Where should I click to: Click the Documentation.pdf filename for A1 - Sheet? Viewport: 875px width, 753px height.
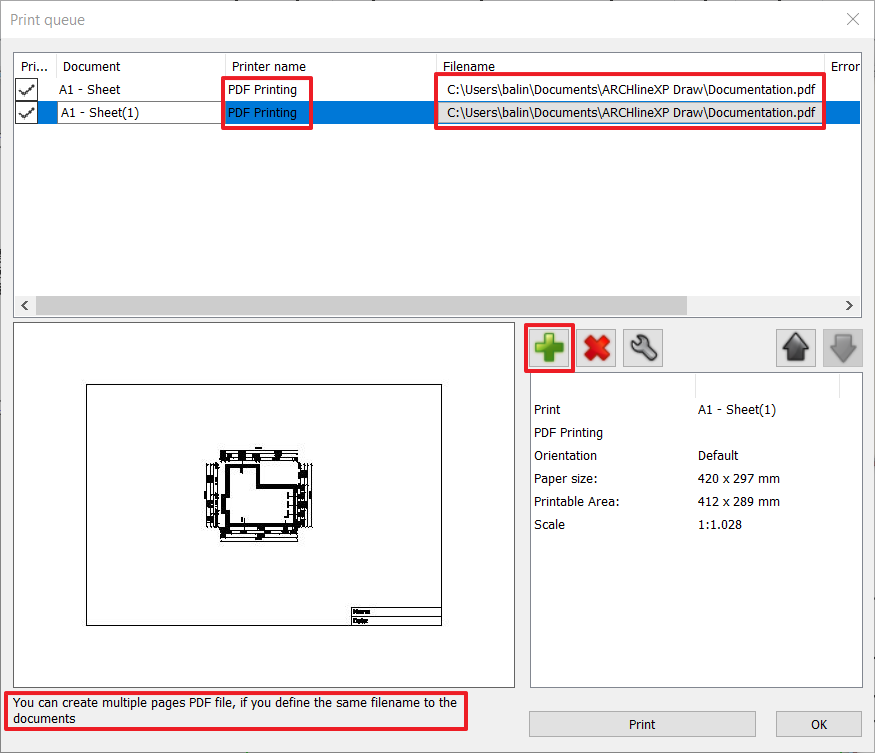pos(629,89)
